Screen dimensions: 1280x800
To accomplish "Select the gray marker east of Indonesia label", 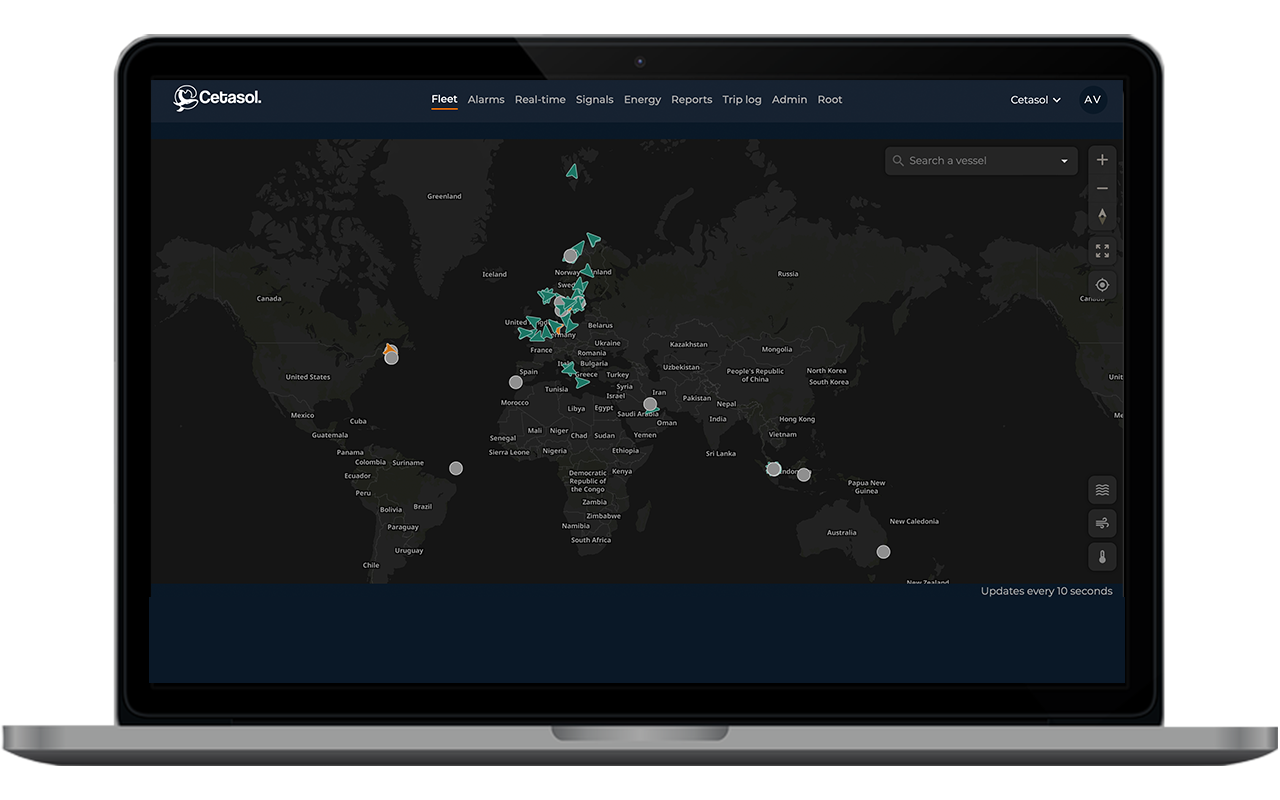I will tap(804, 474).
